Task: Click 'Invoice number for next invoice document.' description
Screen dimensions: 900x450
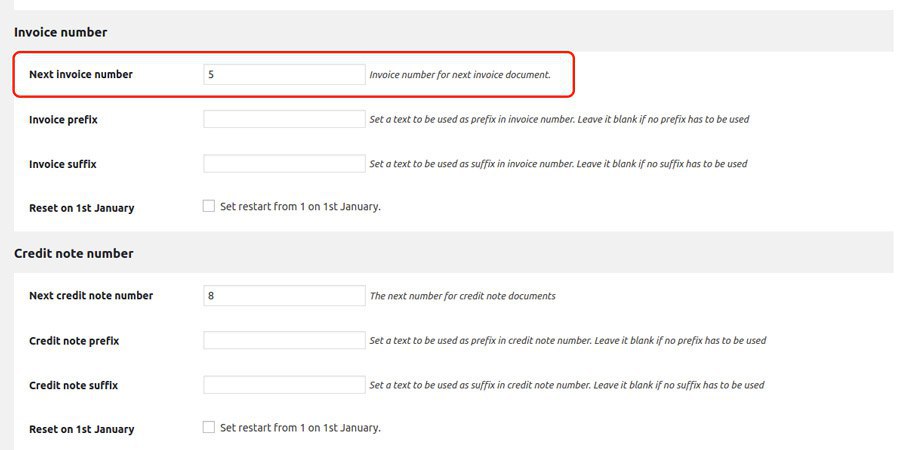Action: point(460,75)
